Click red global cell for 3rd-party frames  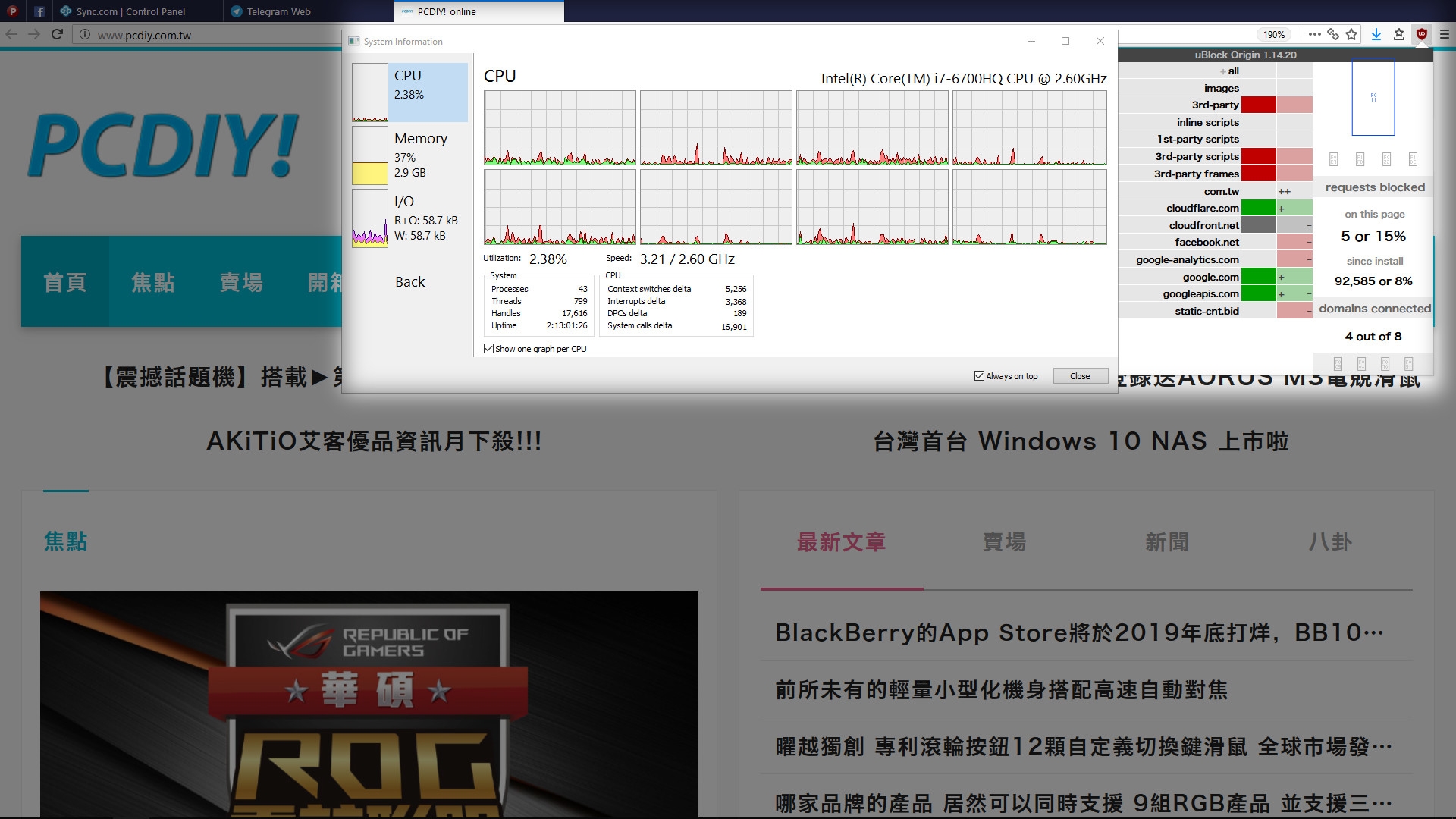pyautogui.click(x=1258, y=174)
